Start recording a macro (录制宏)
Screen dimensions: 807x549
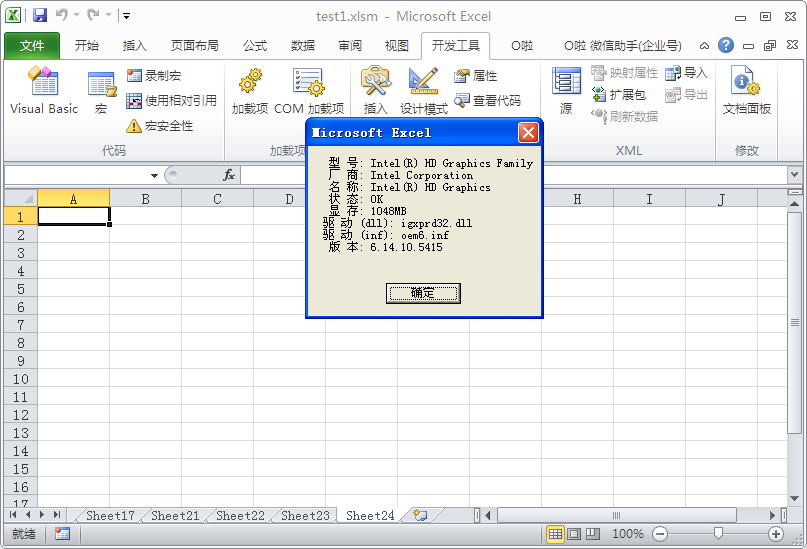pyautogui.click(x=154, y=76)
